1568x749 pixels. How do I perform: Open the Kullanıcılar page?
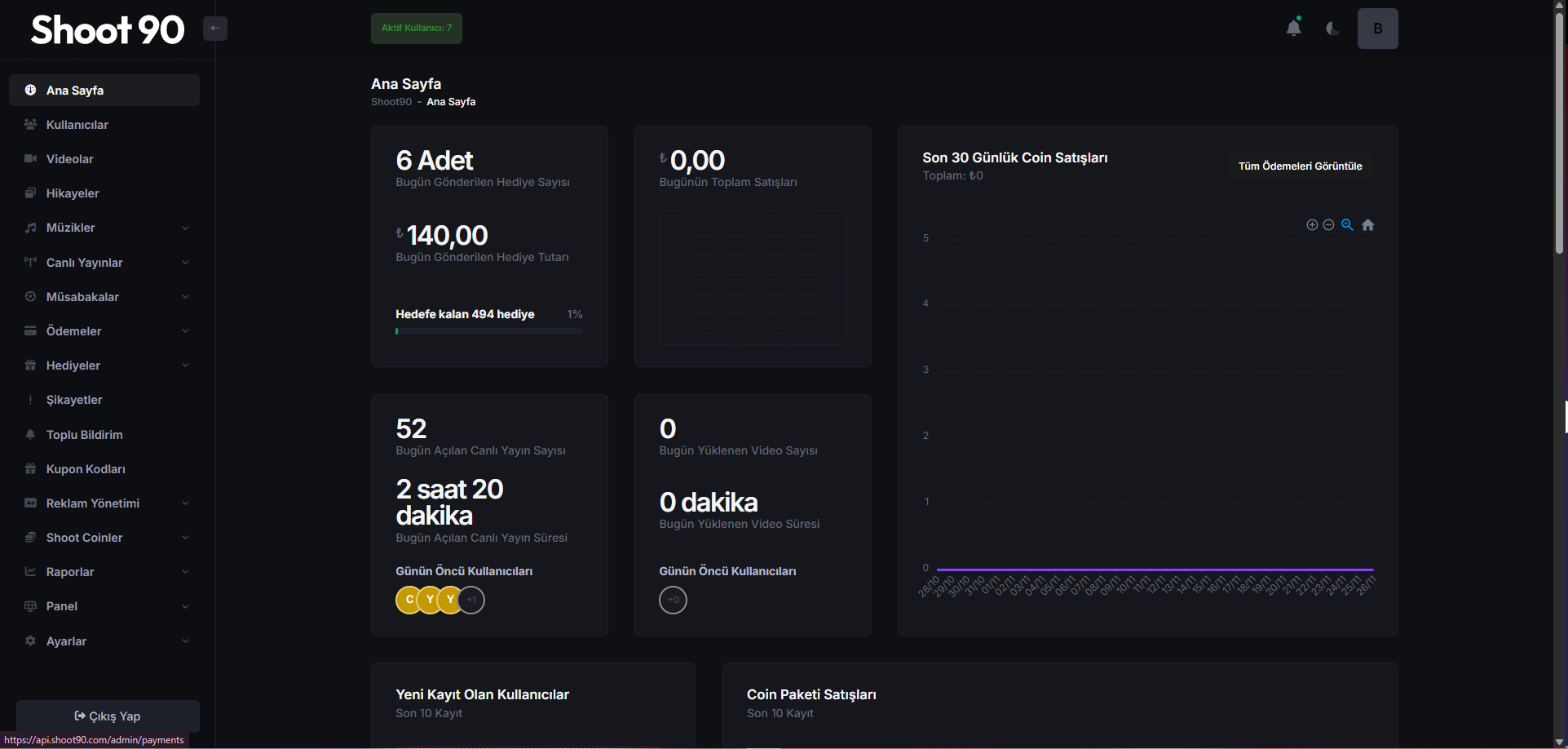click(x=77, y=125)
